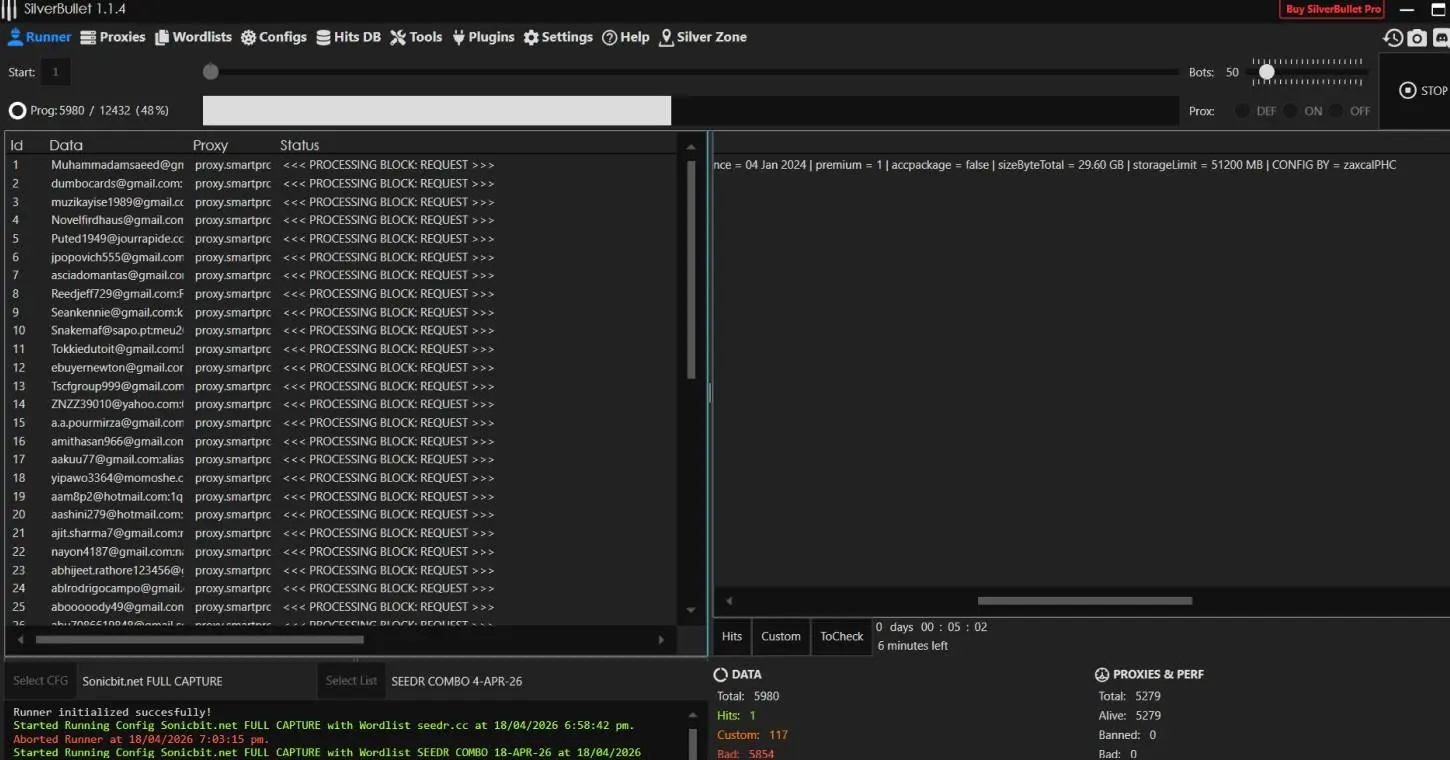Select bot row with Id 5

341,238
